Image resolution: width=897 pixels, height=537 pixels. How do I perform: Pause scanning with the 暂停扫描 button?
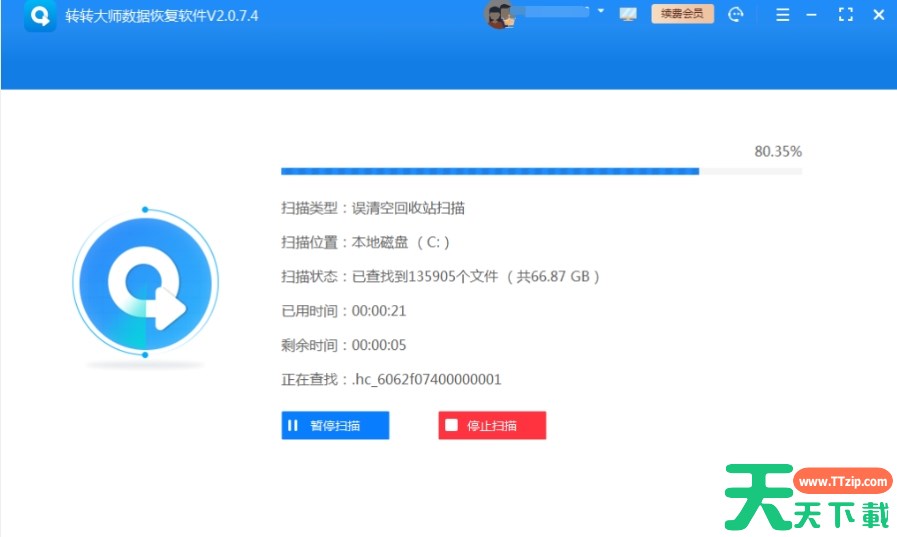[335, 425]
